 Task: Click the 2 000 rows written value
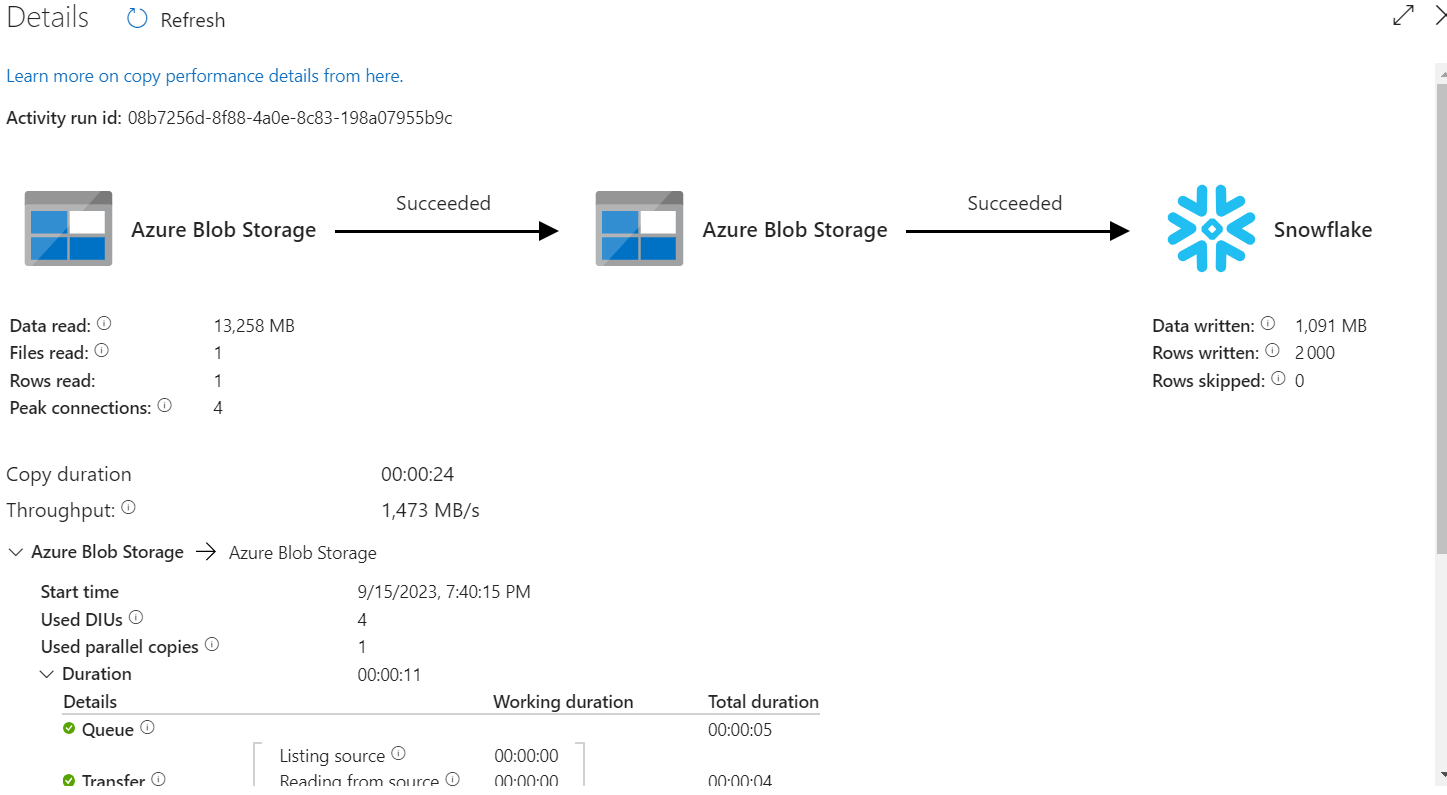[1314, 353]
